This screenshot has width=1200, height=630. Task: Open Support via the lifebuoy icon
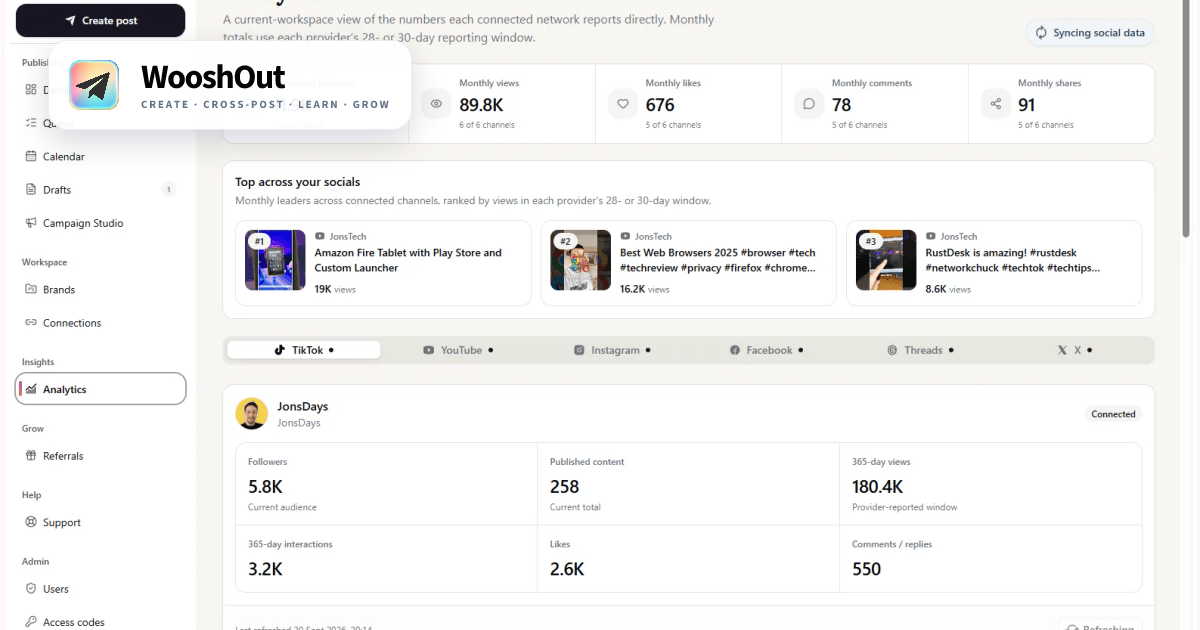[31, 523]
